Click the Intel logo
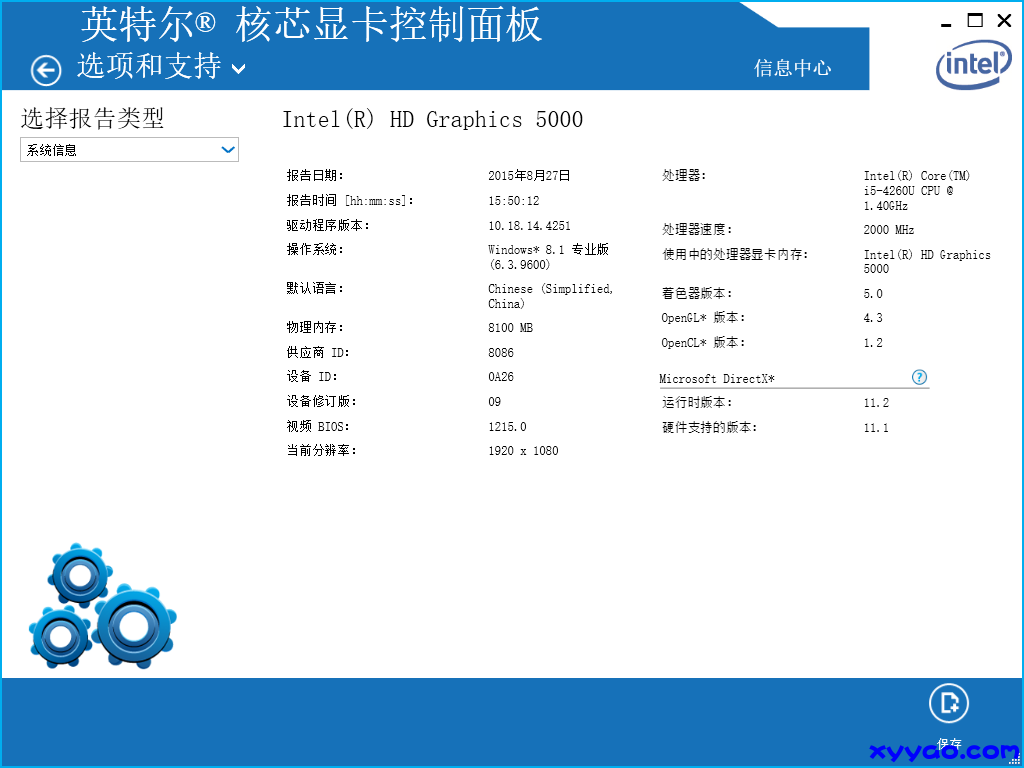 tap(972, 66)
